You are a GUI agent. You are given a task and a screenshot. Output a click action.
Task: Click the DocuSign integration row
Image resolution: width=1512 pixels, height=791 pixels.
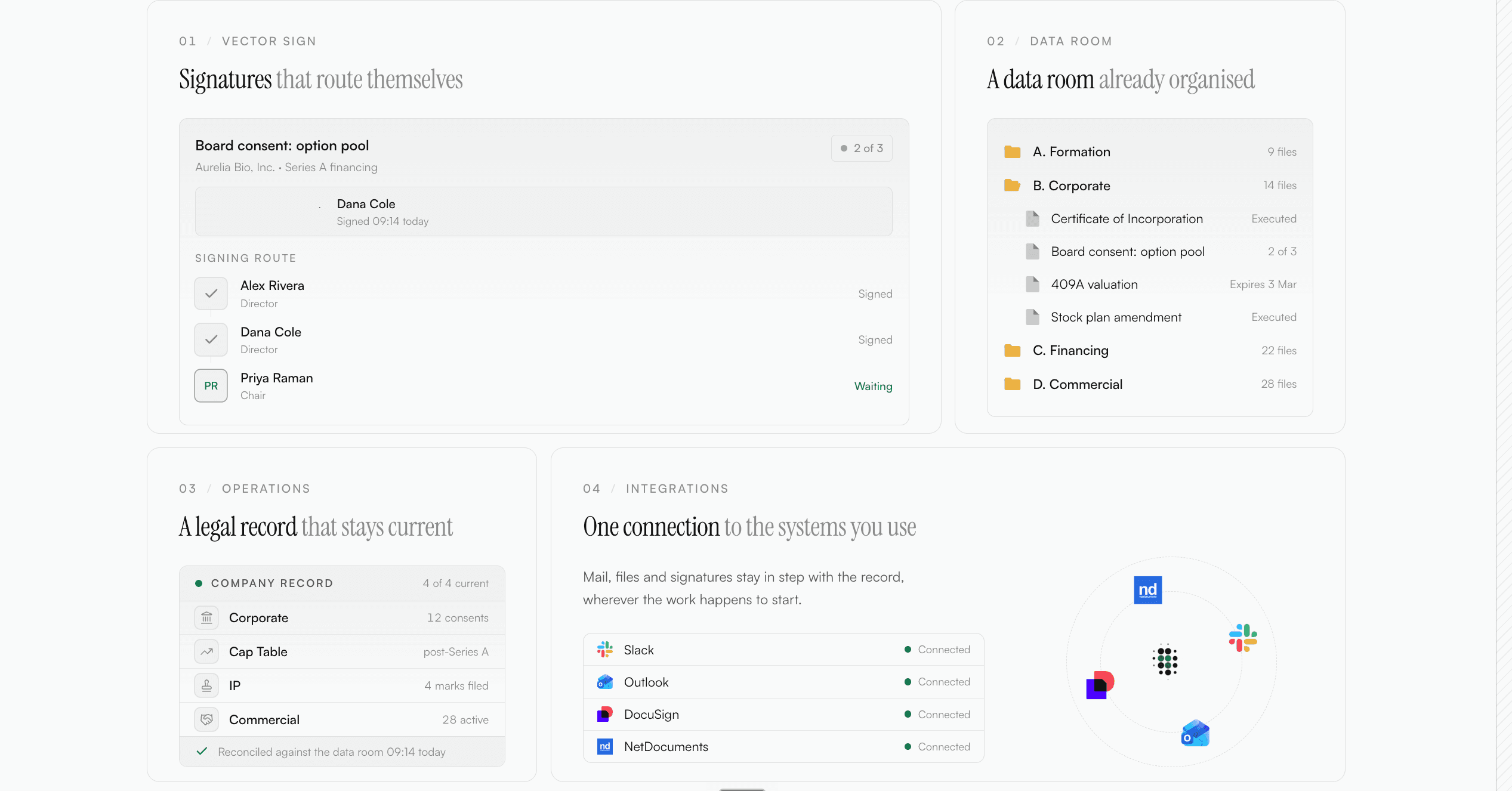783,715
